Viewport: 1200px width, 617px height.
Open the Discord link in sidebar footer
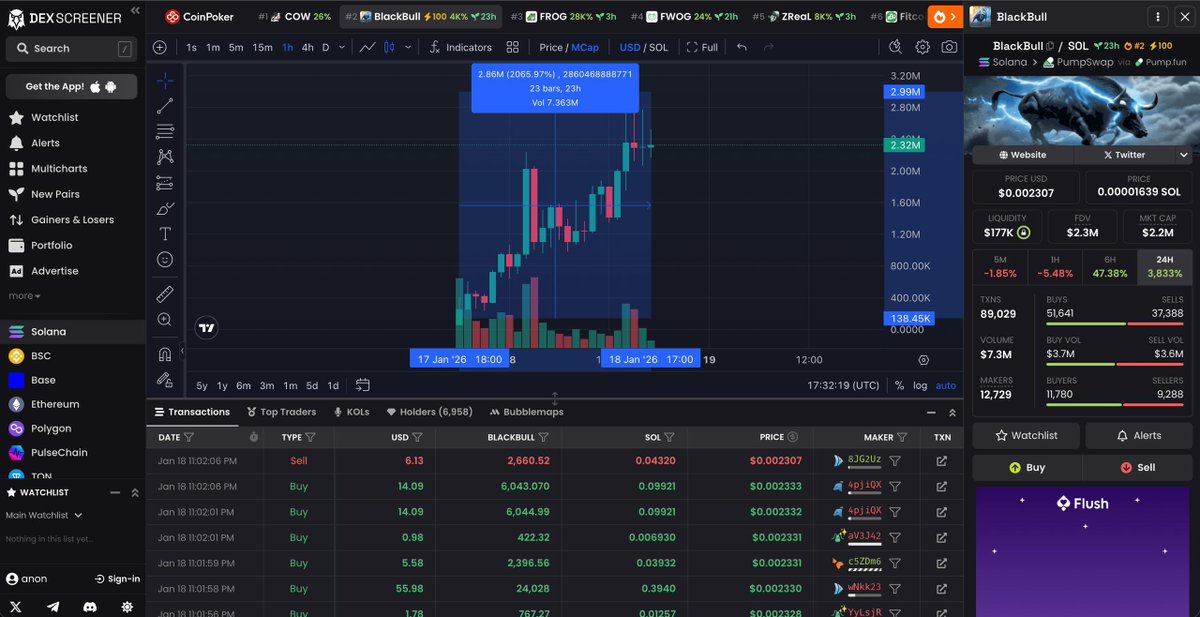tap(91, 607)
